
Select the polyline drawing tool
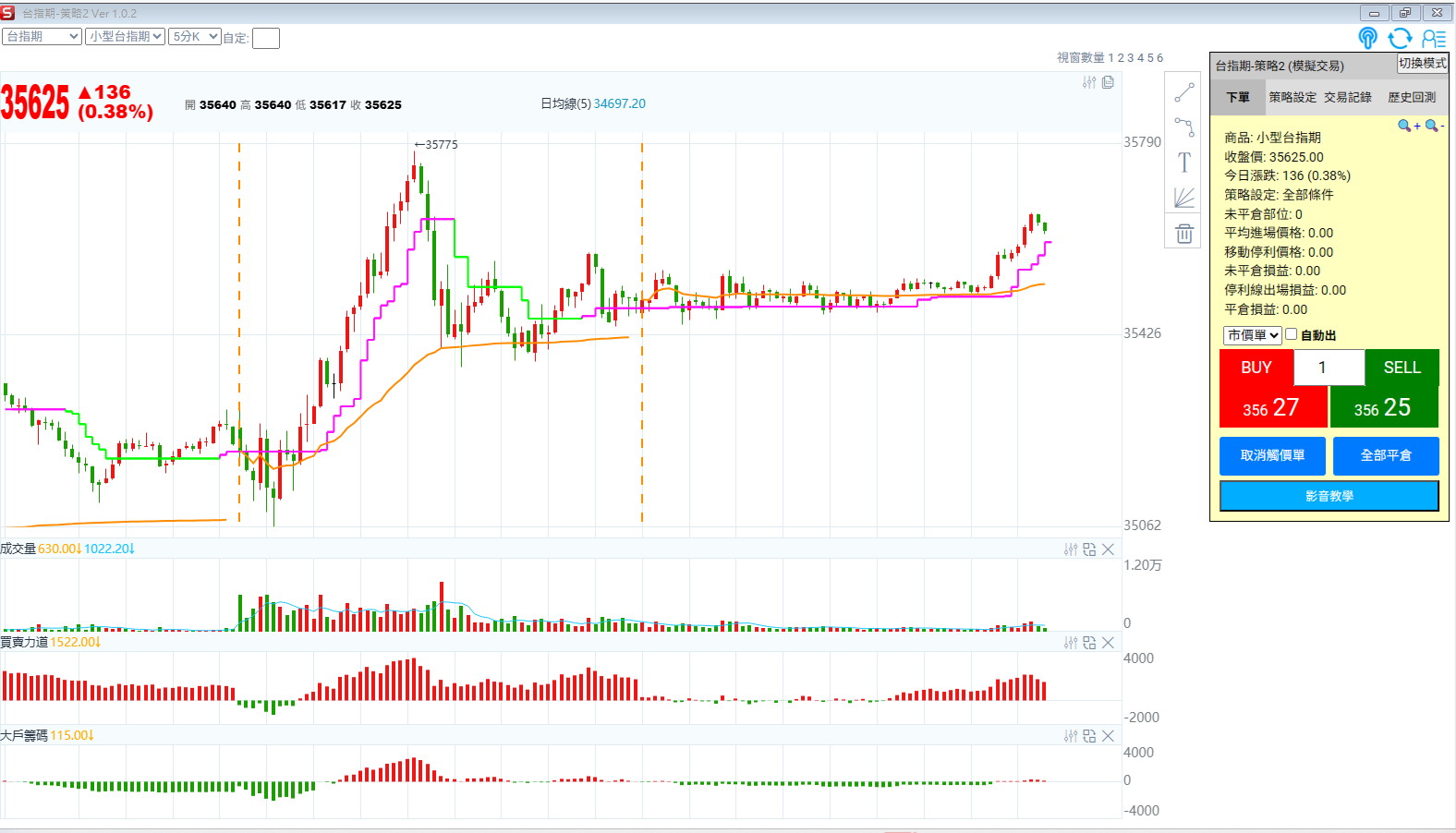pyautogui.click(x=1184, y=127)
